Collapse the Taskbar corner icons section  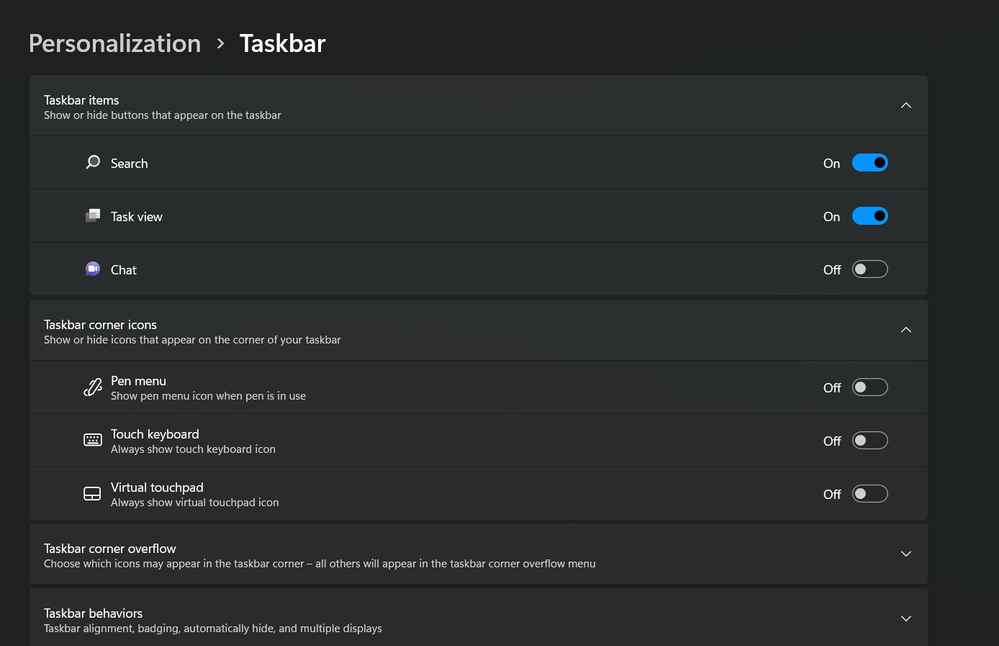[905, 329]
